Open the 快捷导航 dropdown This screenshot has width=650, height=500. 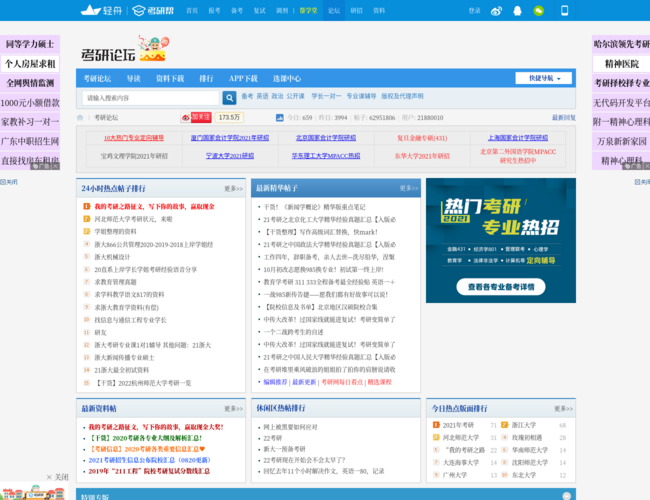tap(543, 78)
